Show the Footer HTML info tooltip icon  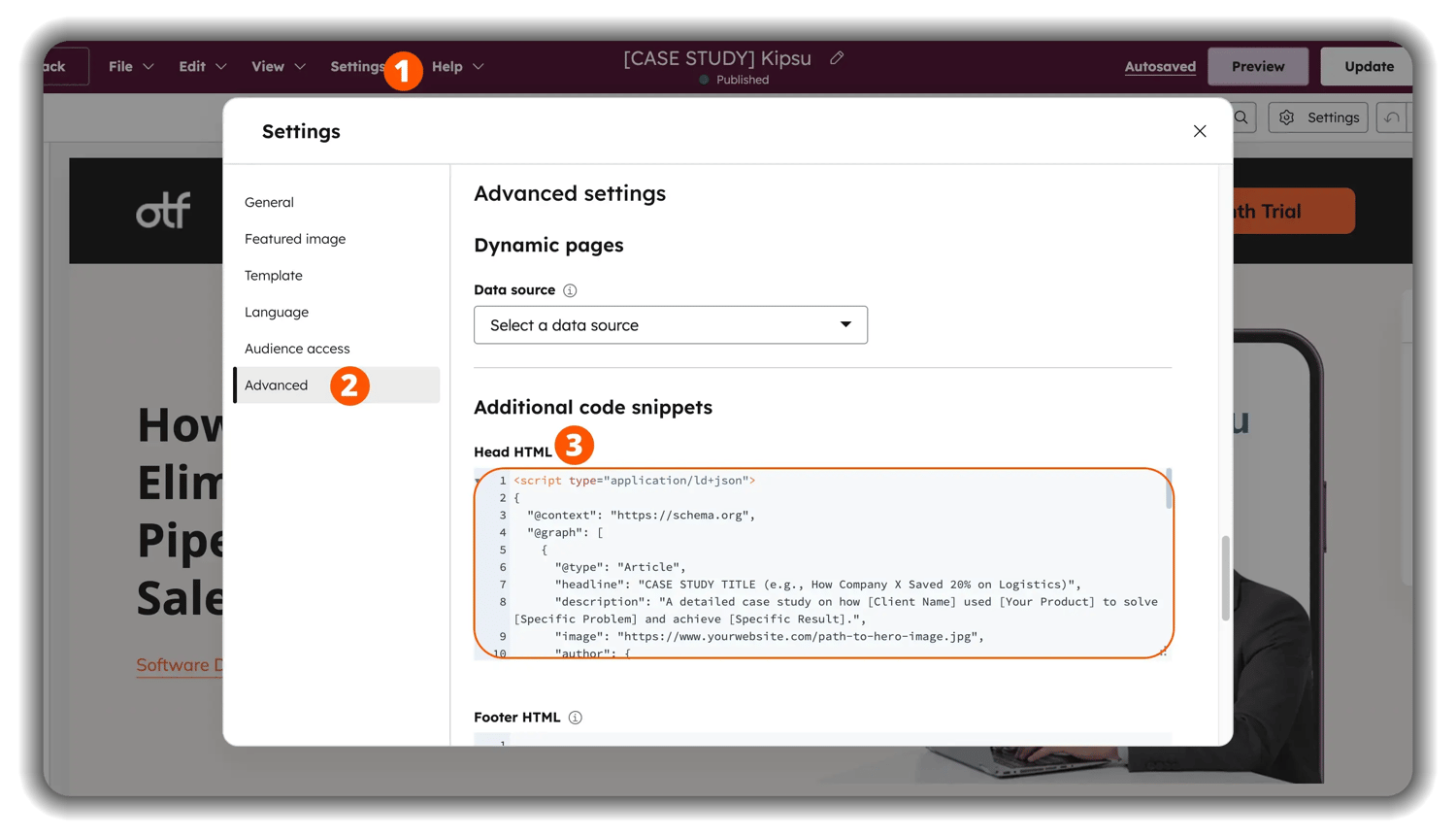[x=575, y=717]
